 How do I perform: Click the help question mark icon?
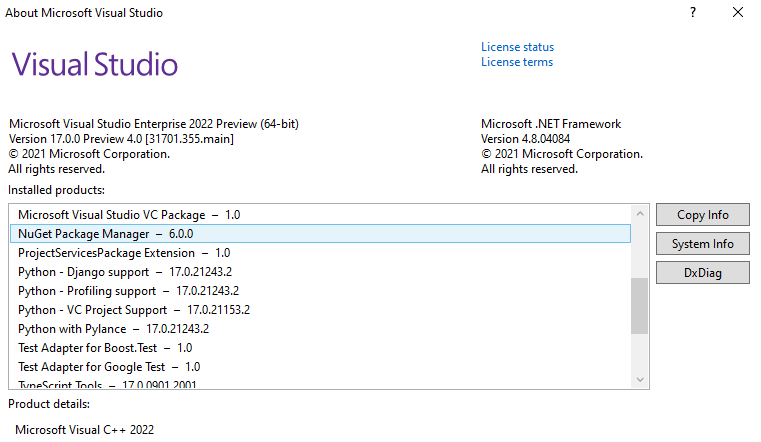(x=693, y=13)
